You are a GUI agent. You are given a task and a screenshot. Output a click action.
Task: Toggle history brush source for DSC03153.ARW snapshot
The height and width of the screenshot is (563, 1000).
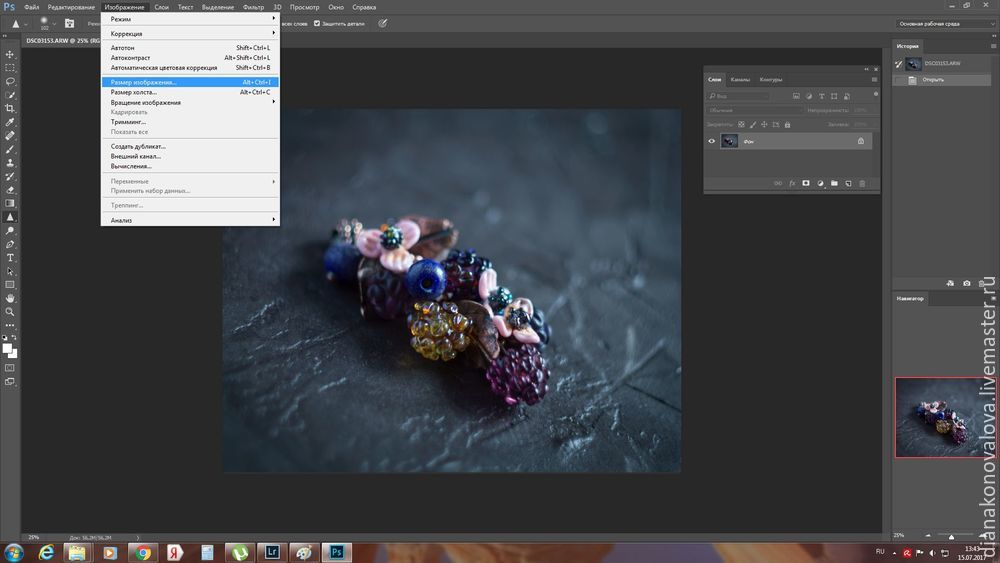(x=899, y=64)
